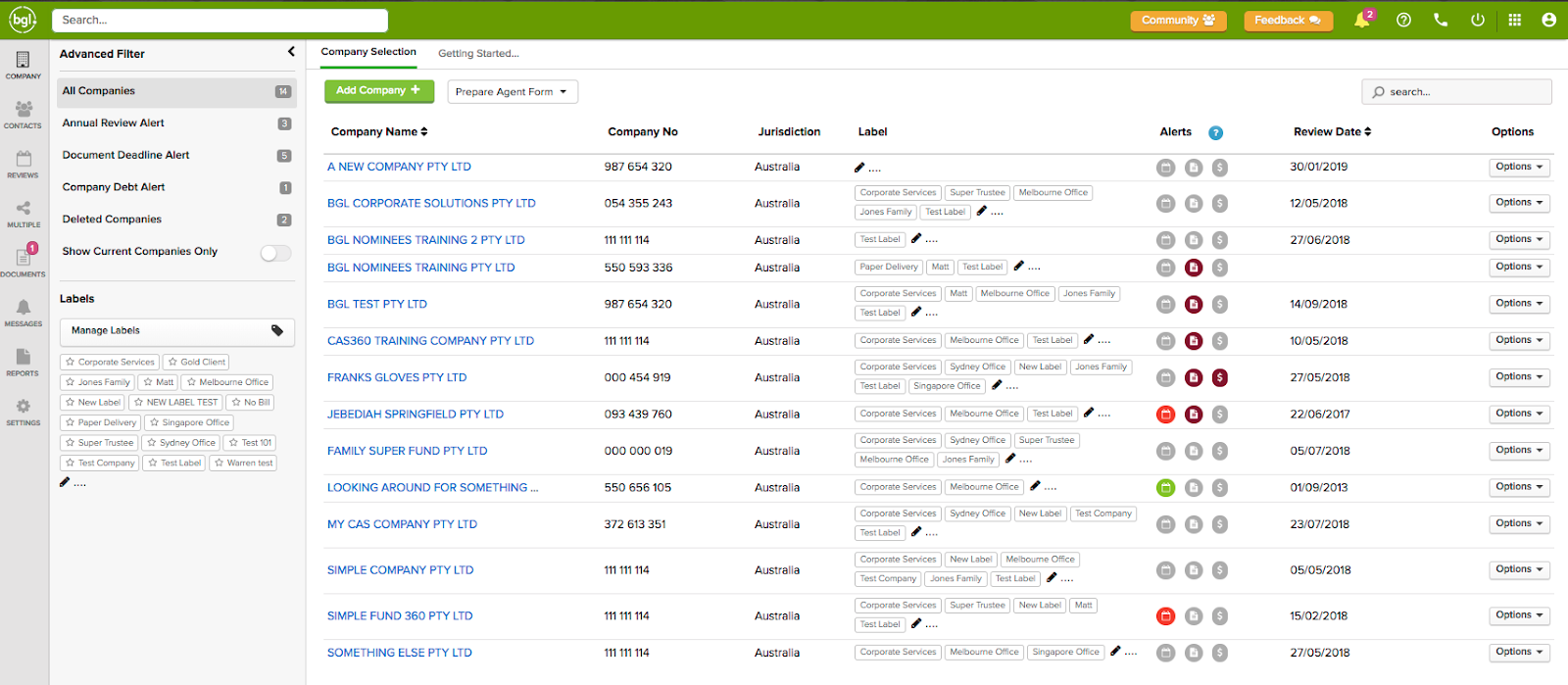This screenshot has height=685, width=1568.
Task: Toggle the Sydney Office label filter
Action: tap(181, 443)
